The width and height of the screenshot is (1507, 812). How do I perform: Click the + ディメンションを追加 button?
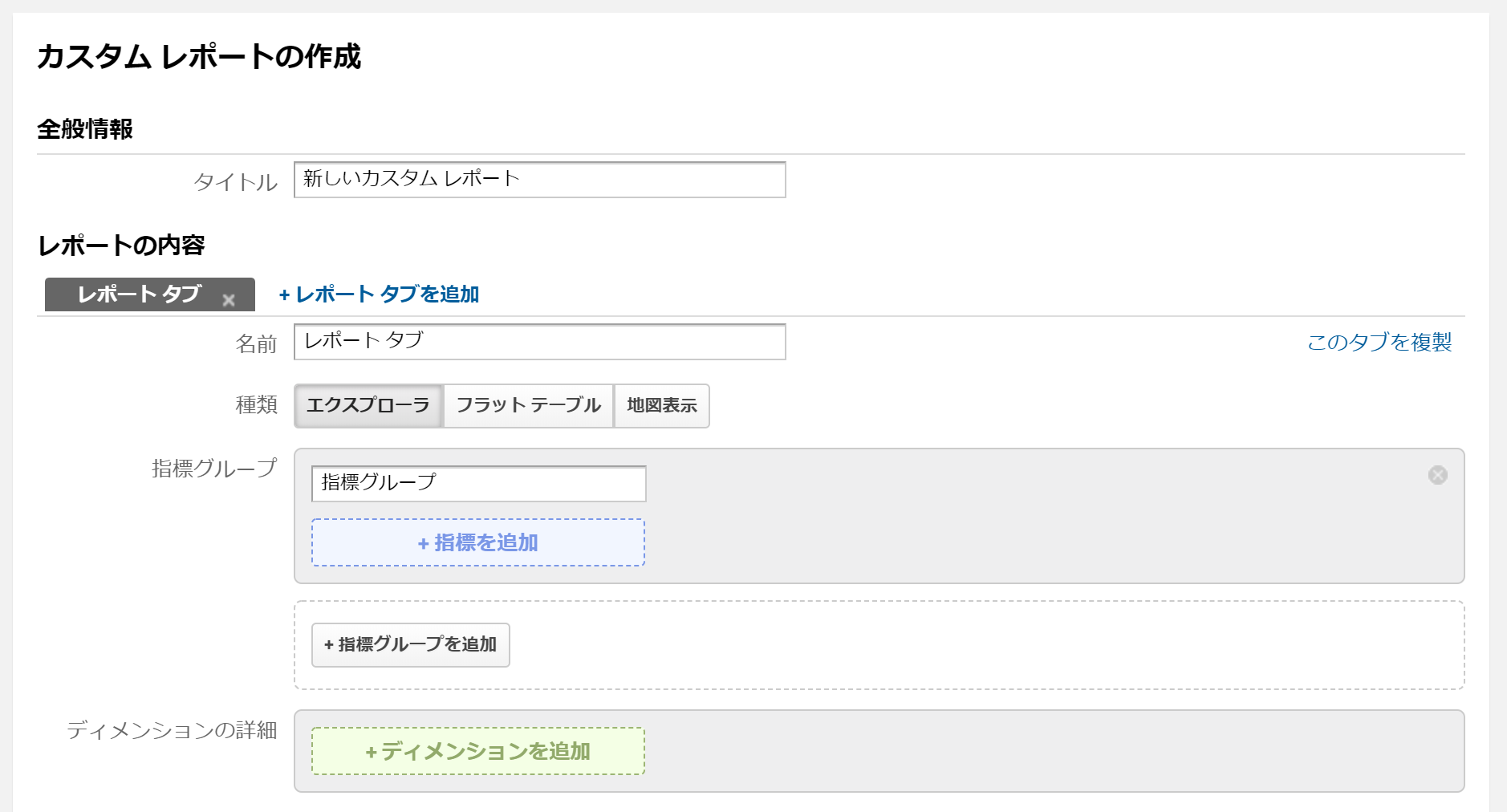tap(478, 751)
